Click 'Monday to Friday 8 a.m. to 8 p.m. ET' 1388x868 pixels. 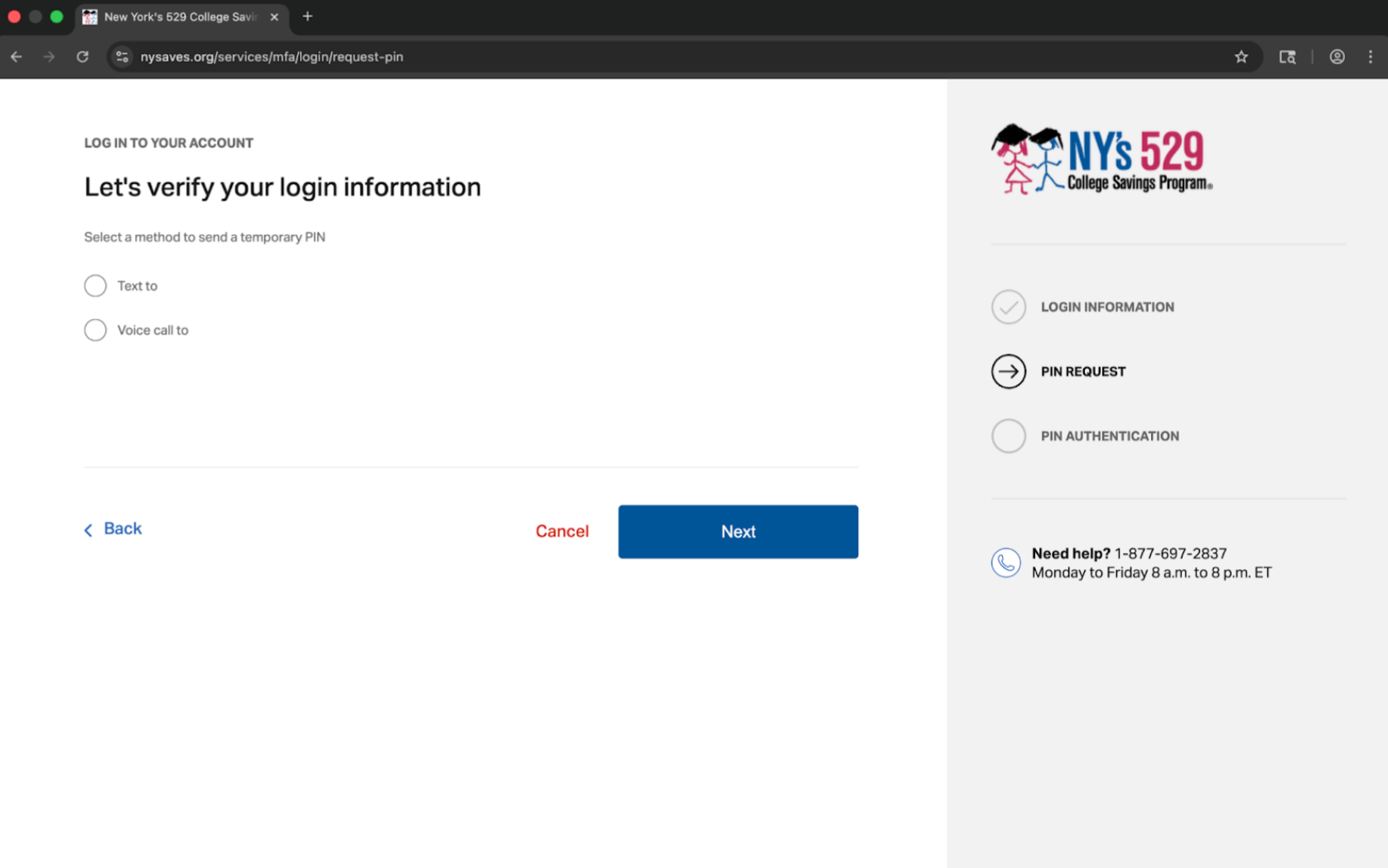(1151, 572)
